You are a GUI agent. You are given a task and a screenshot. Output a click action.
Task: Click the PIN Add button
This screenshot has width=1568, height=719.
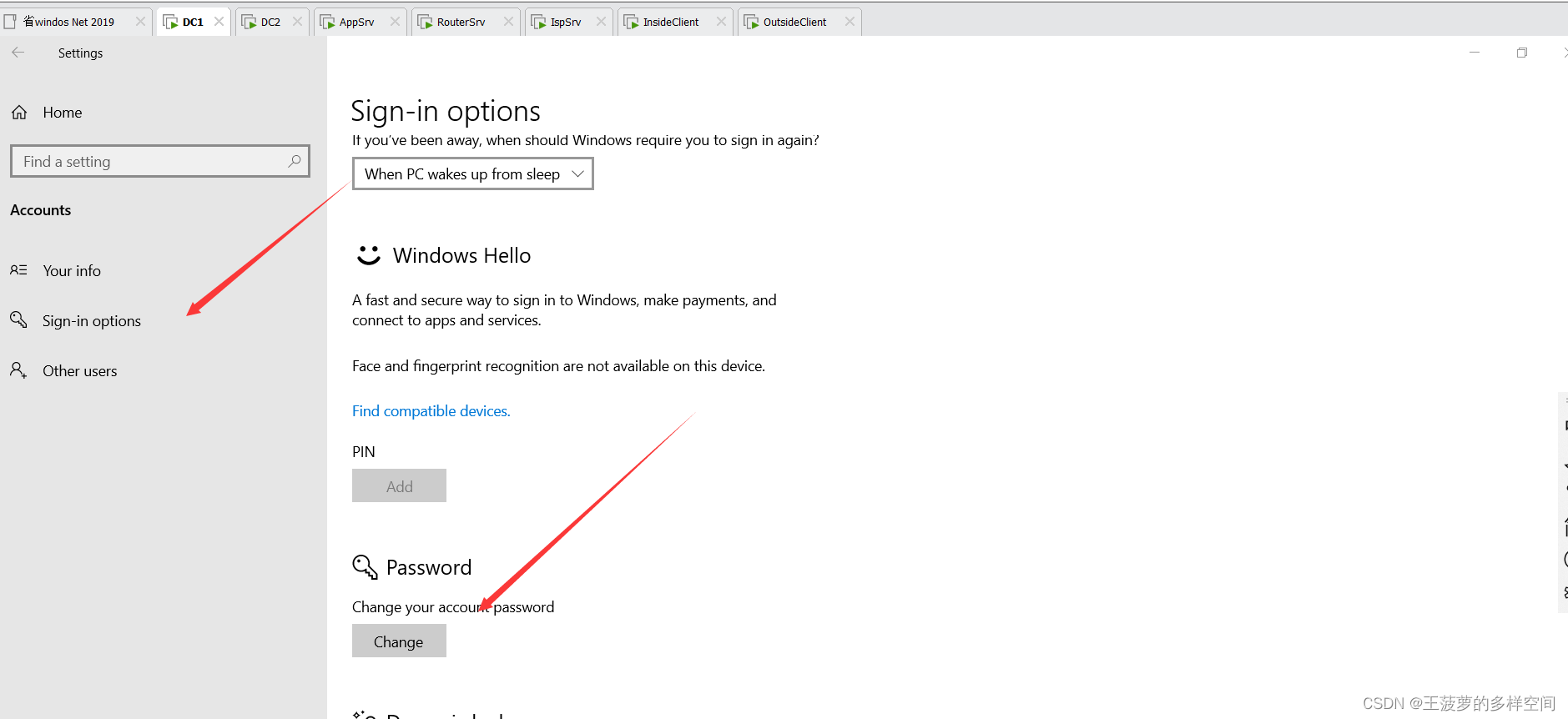coord(399,485)
